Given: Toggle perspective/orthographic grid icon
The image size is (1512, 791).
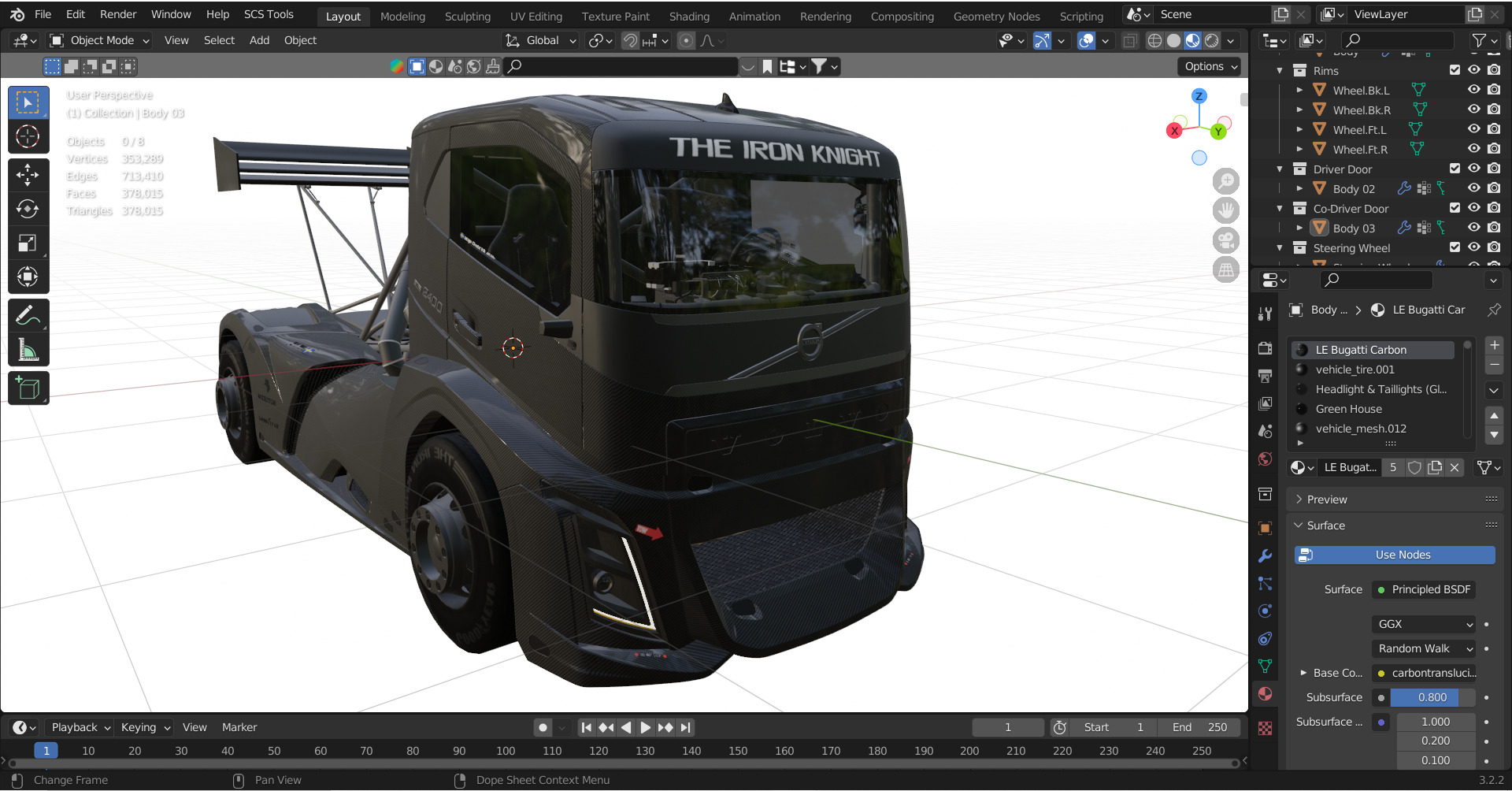Looking at the screenshot, I should 1226,269.
